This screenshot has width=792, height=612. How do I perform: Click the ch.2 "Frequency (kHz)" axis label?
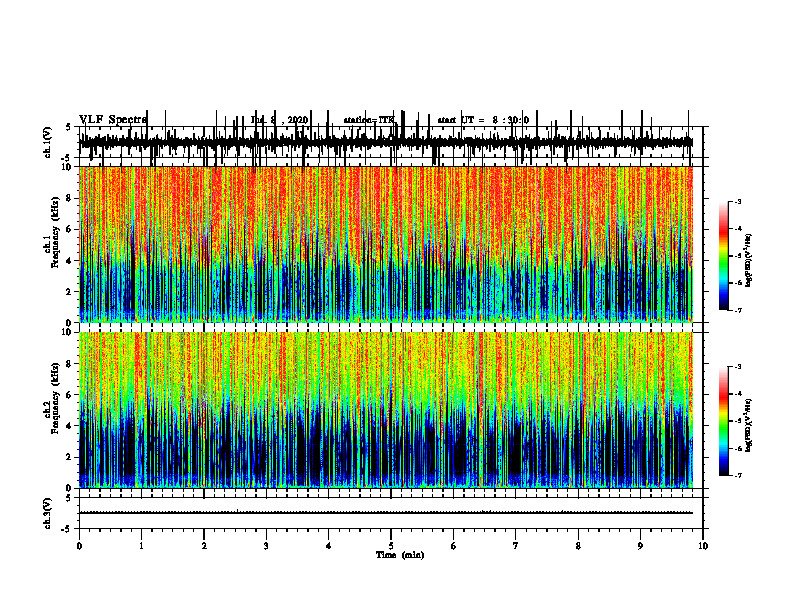pos(55,398)
